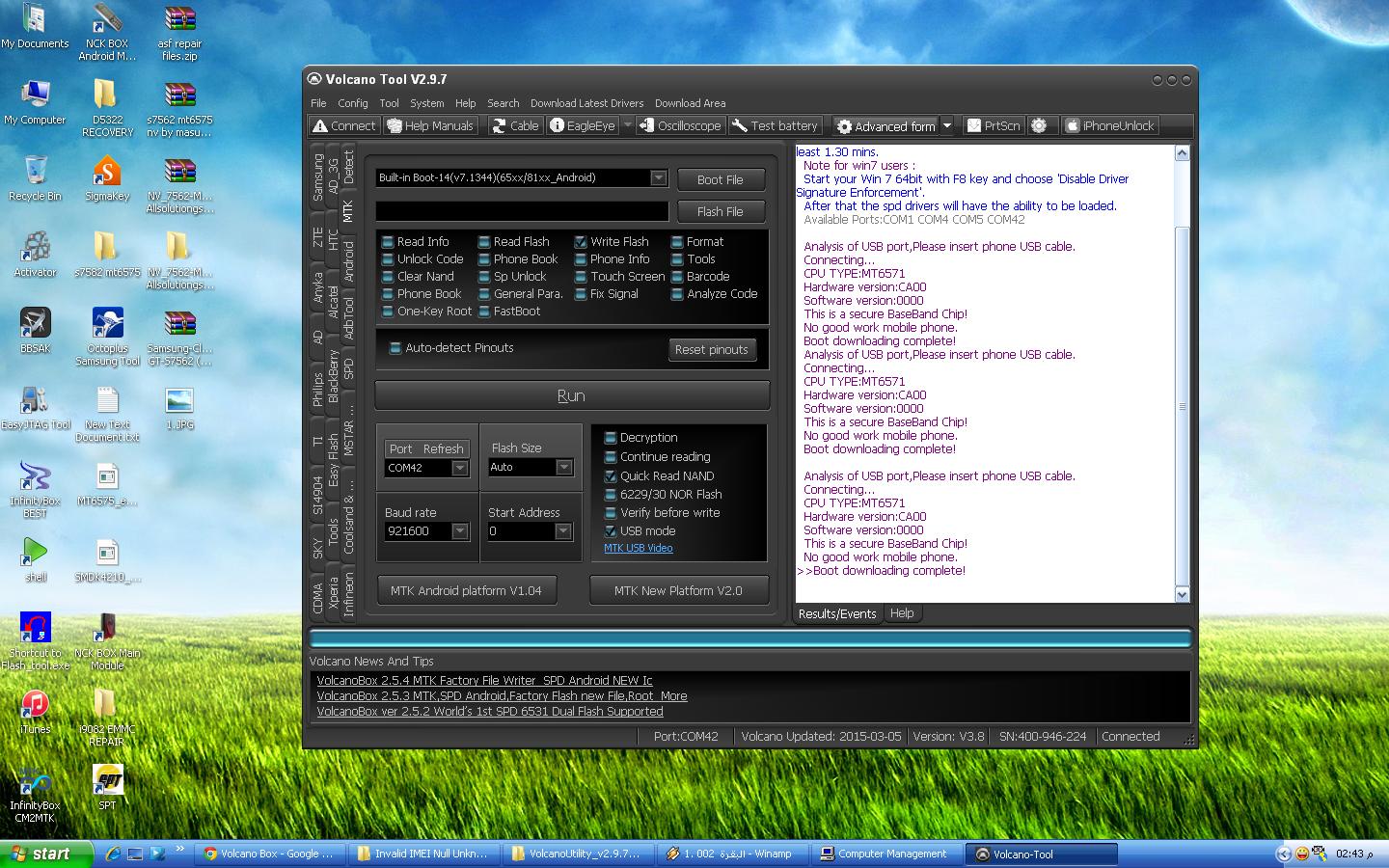Switch to the Winamp taskbar item
The width and height of the screenshot is (1389, 868).
click(x=732, y=854)
